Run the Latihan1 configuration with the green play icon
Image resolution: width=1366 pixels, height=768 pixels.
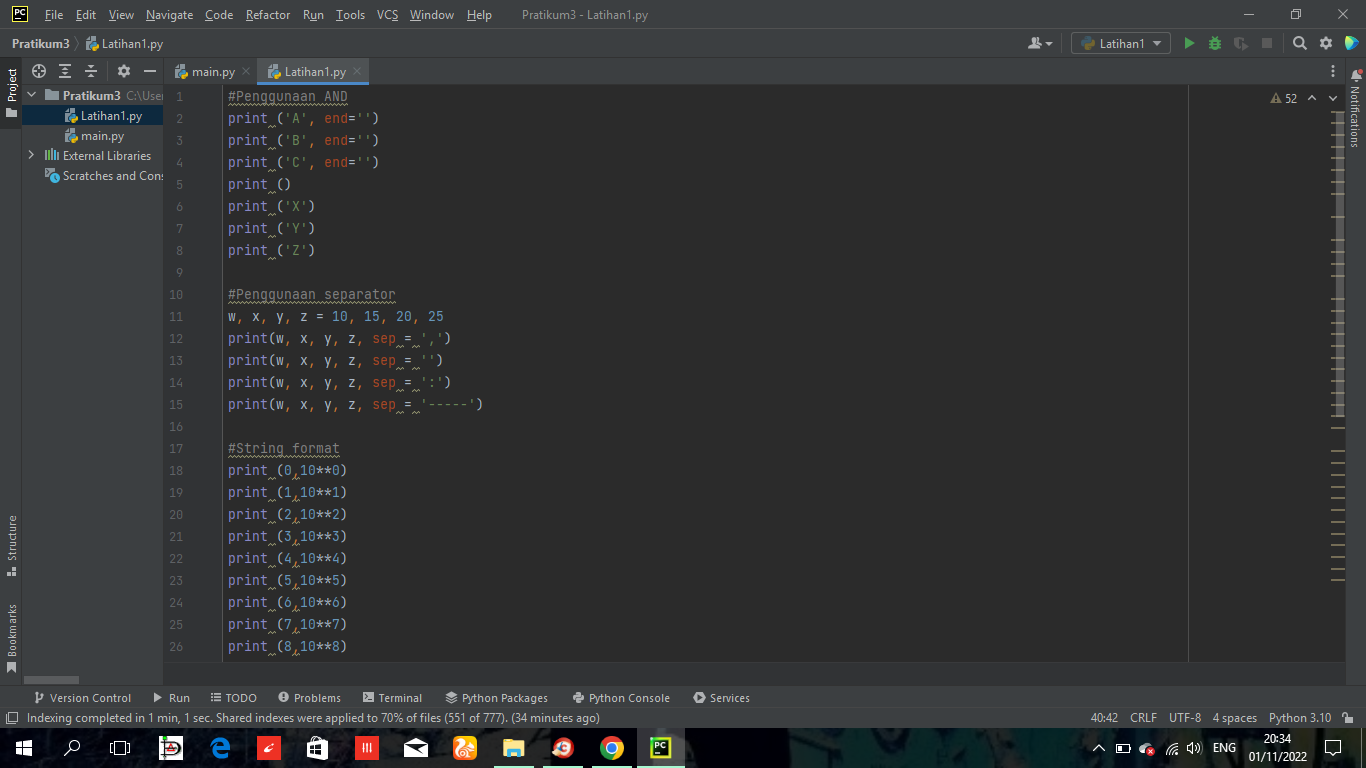tap(1189, 43)
